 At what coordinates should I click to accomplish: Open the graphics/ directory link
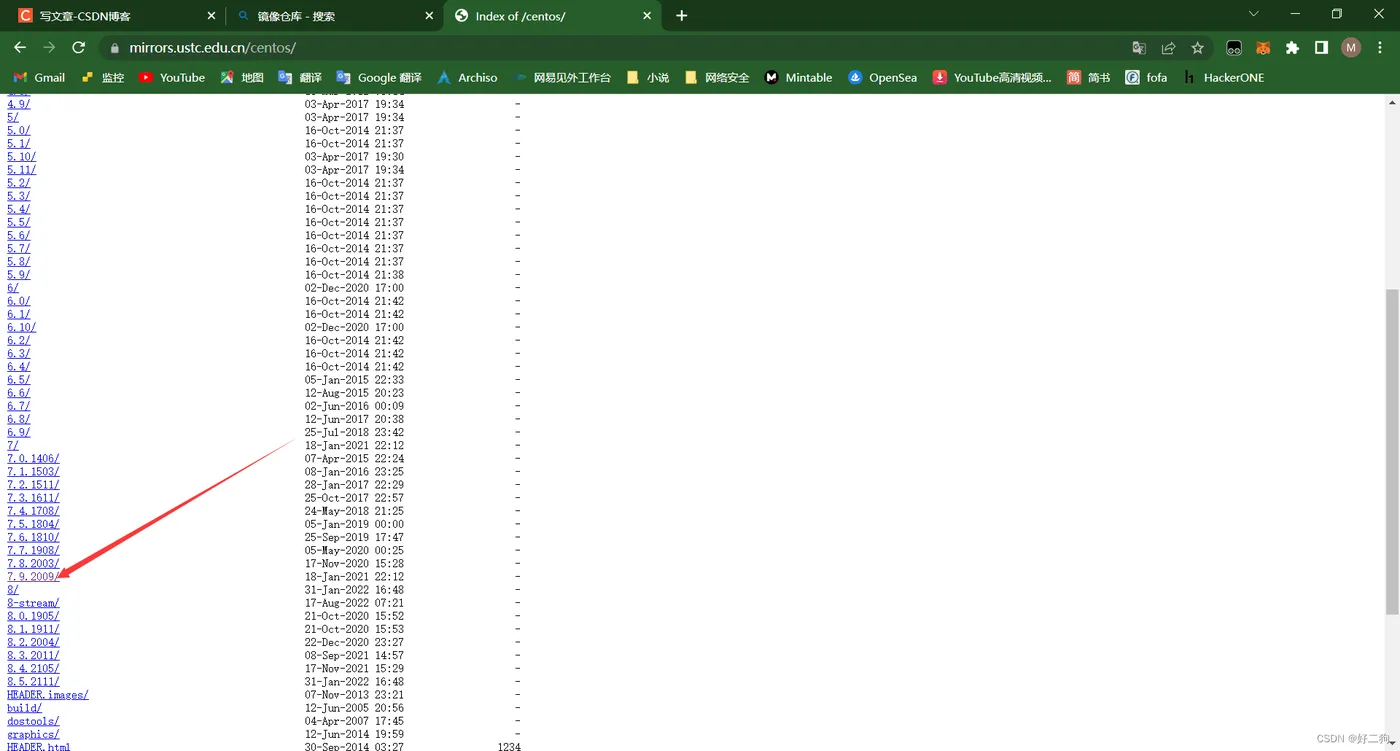click(x=33, y=734)
